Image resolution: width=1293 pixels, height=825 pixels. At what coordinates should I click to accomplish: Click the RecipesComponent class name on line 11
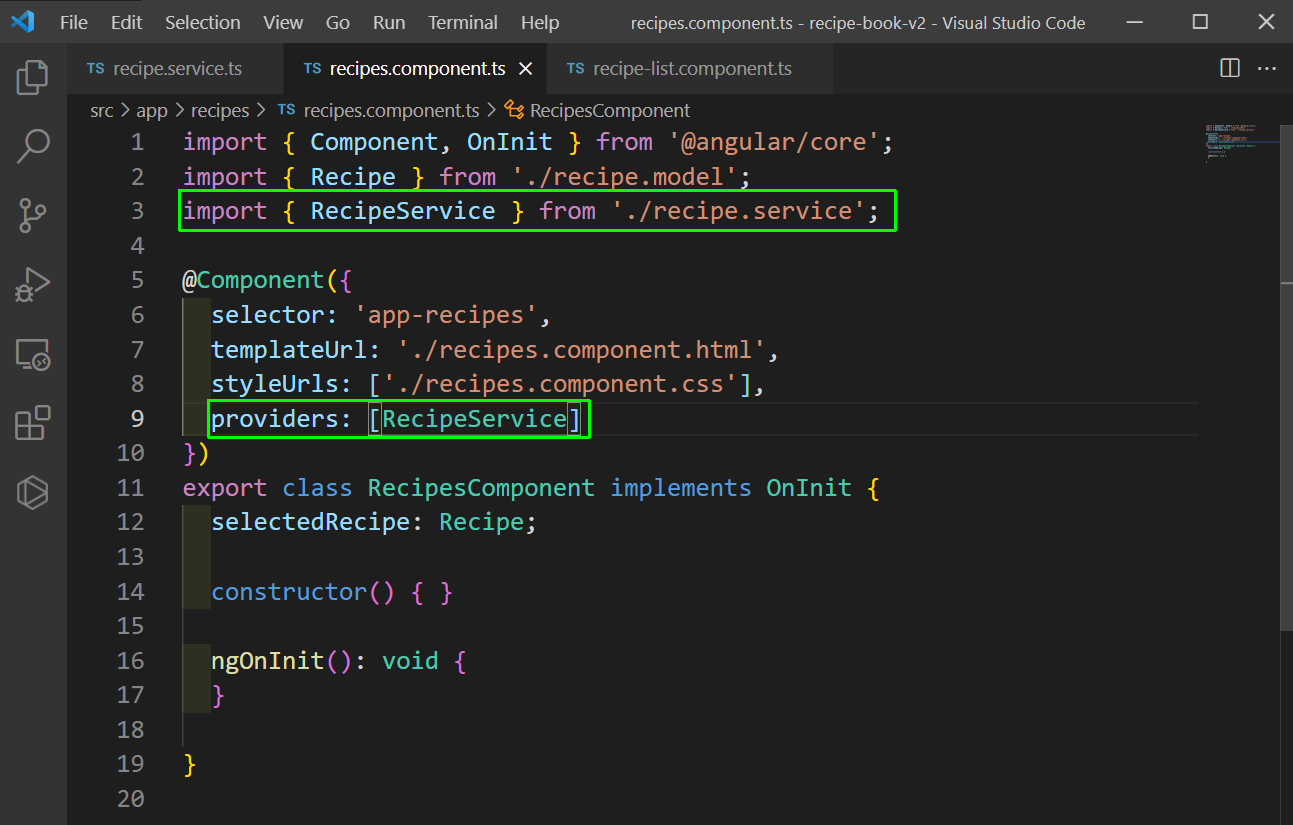point(482,488)
